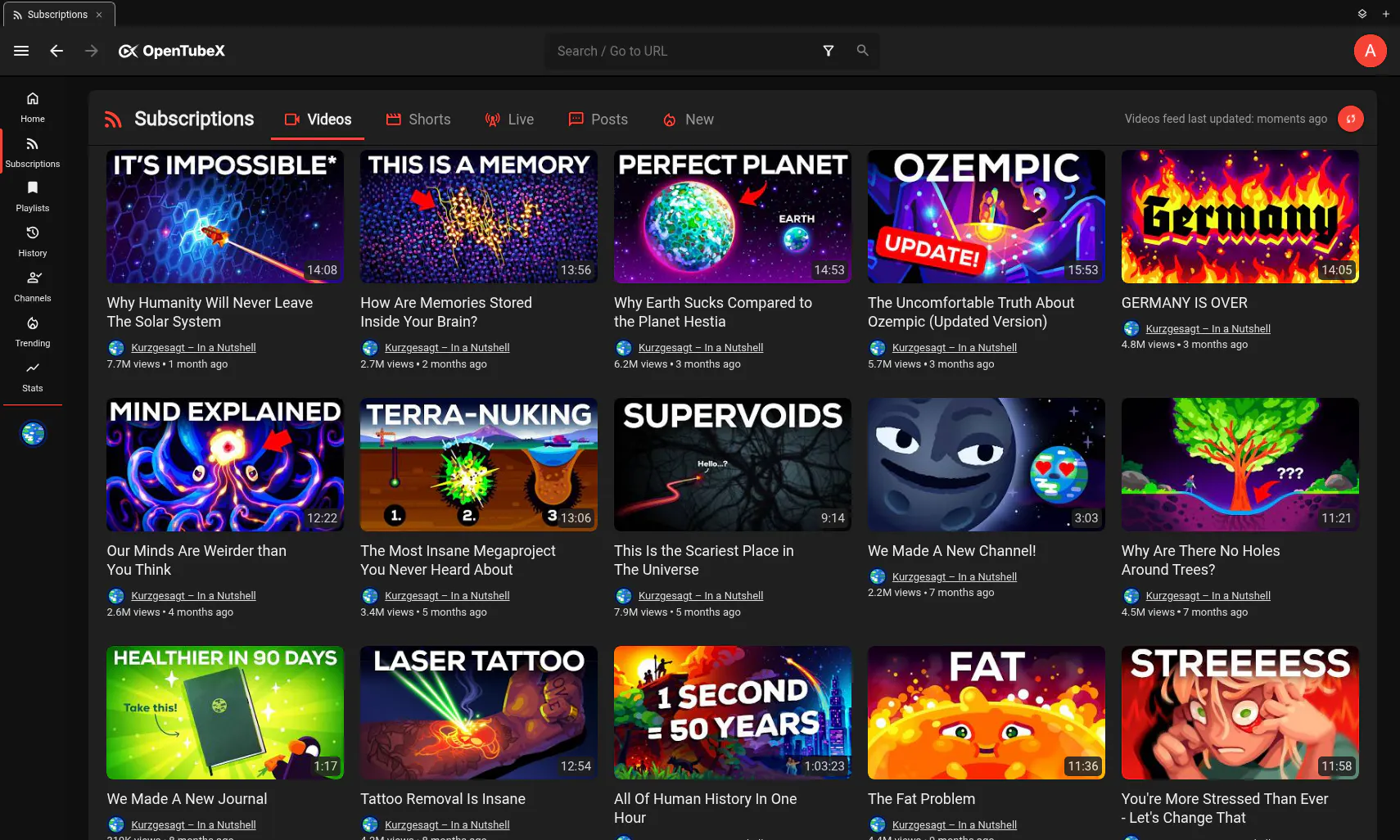Viewport: 1400px width, 840px height.
Task: Play the 'FAT' thumbnail
Action: pos(987,713)
